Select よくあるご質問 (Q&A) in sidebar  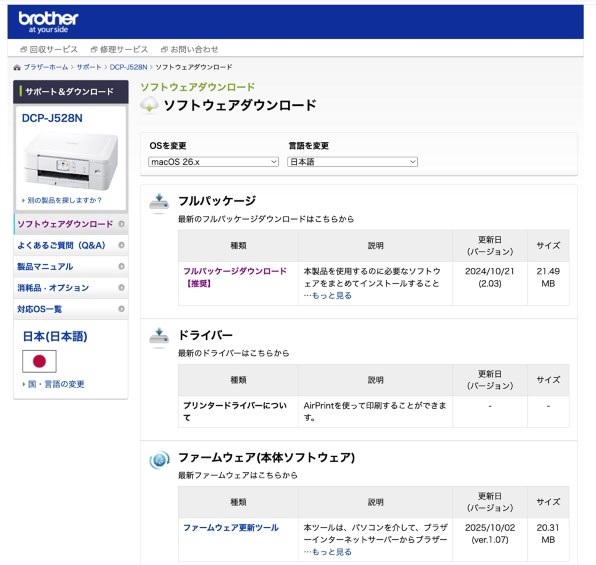[x=71, y=245]
